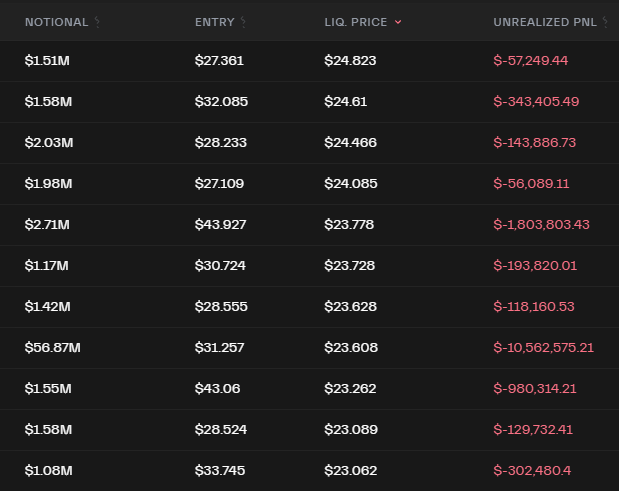Click the $24.823 liquidation price cell
619x491 pixels.
click(x=350, y=60)
